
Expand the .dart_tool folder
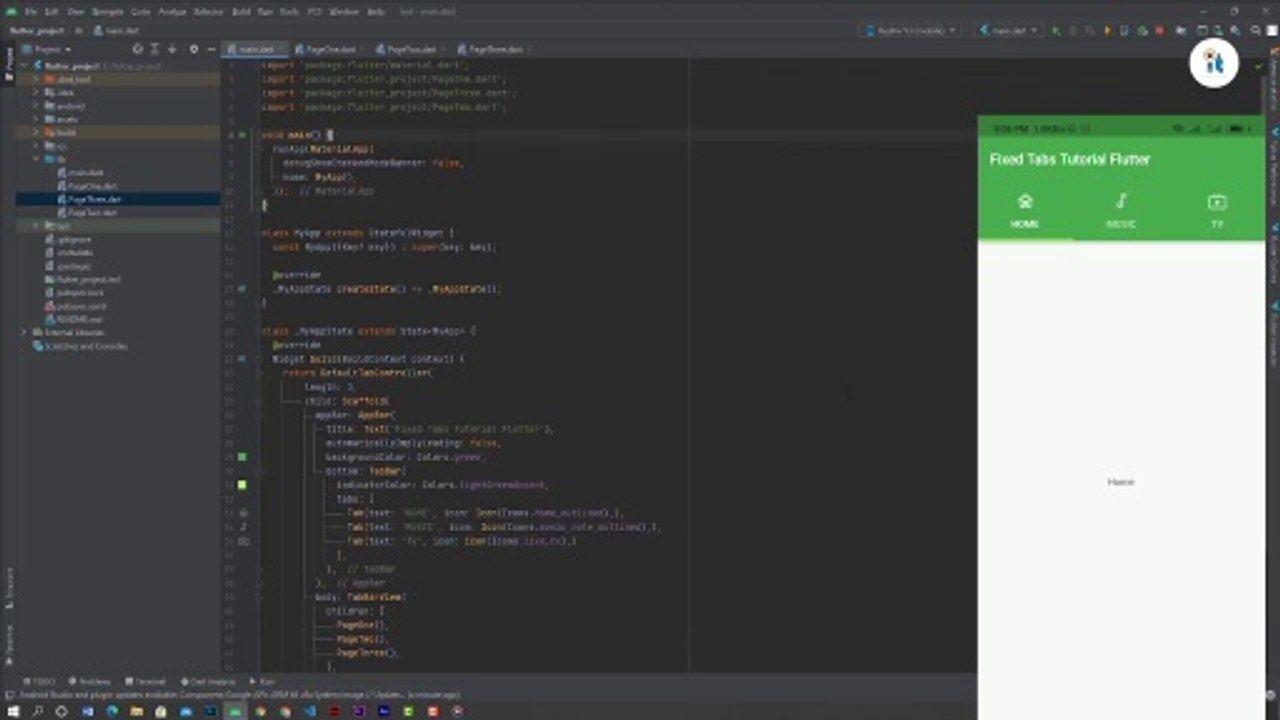[x=36, y=79]
